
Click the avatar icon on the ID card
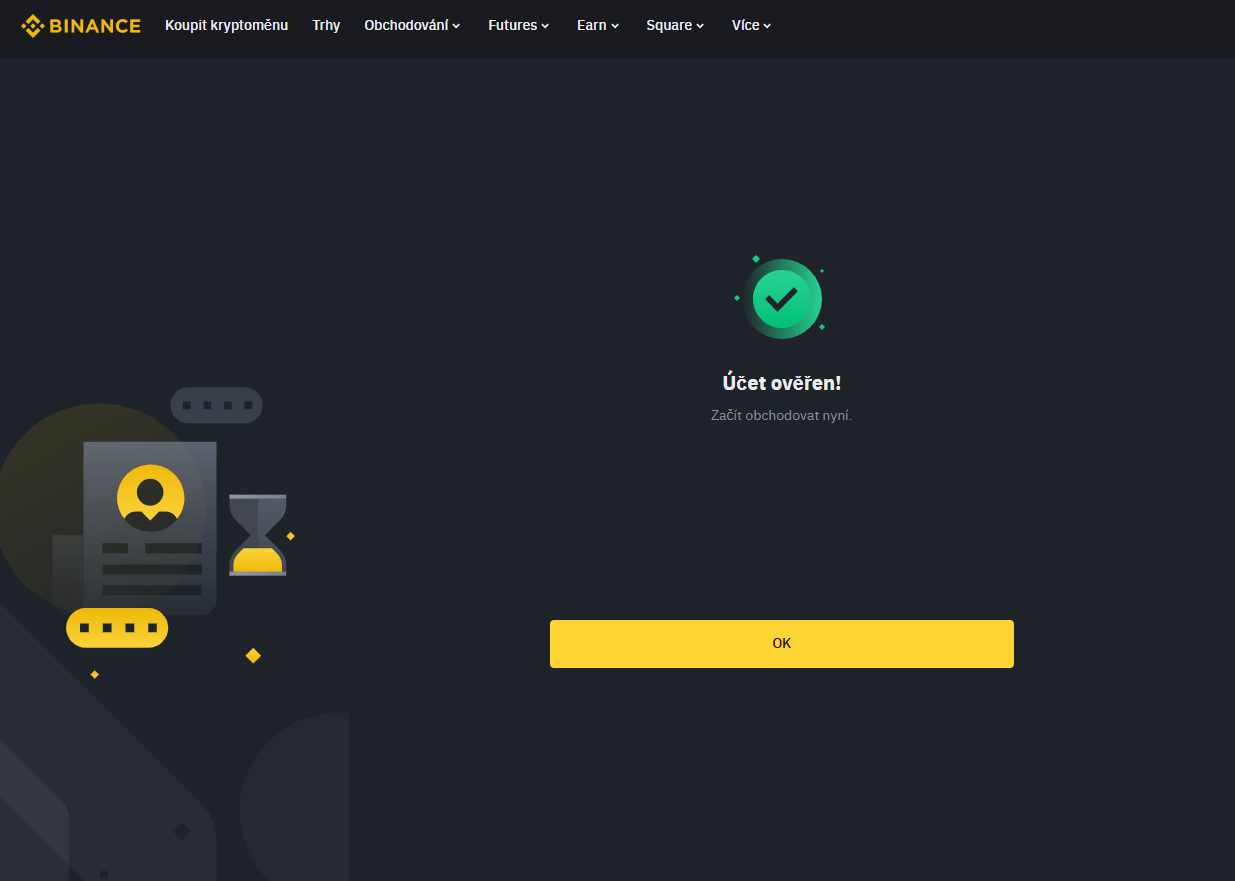[x=150, y=500]
